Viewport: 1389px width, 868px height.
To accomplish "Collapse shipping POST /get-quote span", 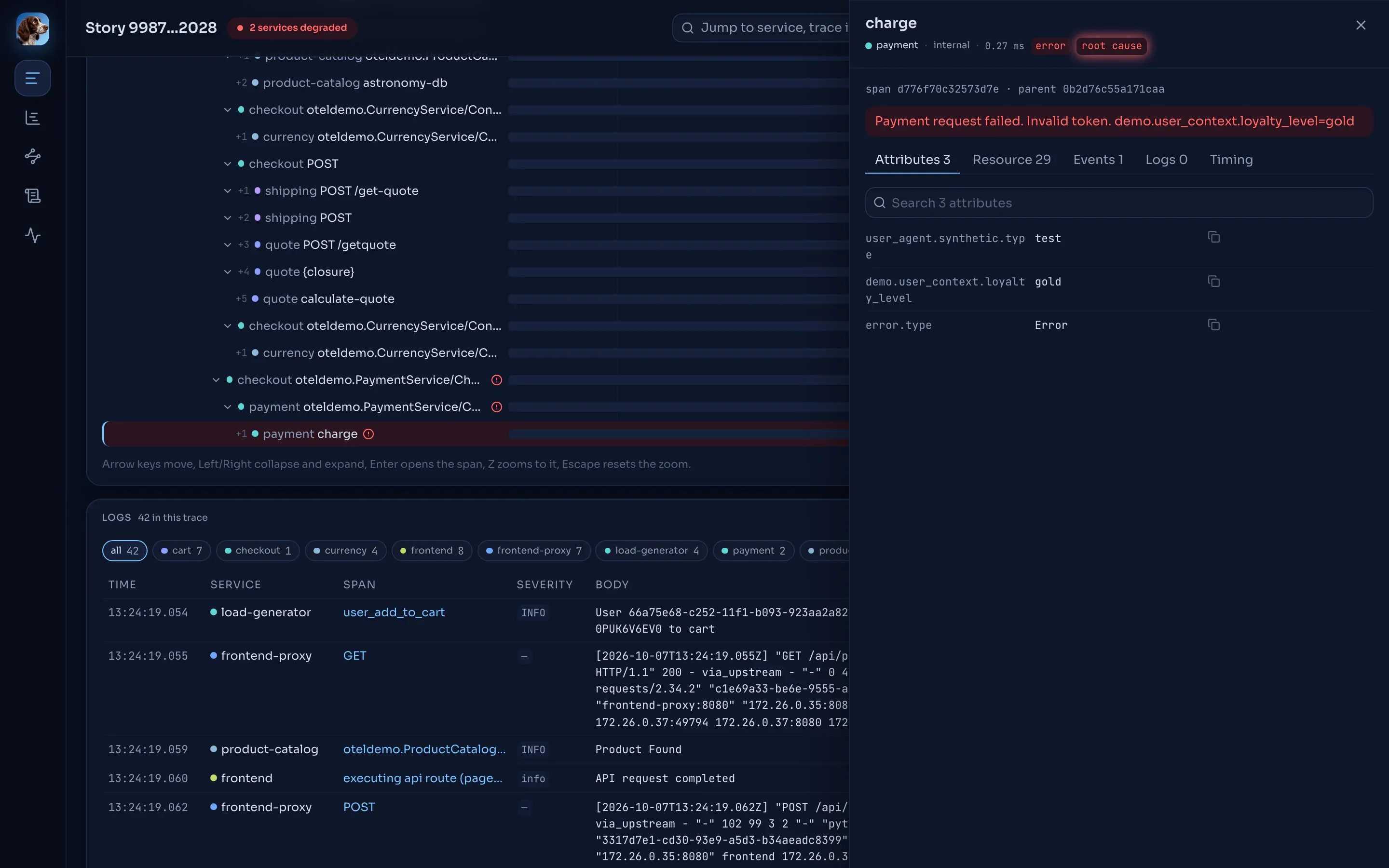I will [x=227, y=191].
